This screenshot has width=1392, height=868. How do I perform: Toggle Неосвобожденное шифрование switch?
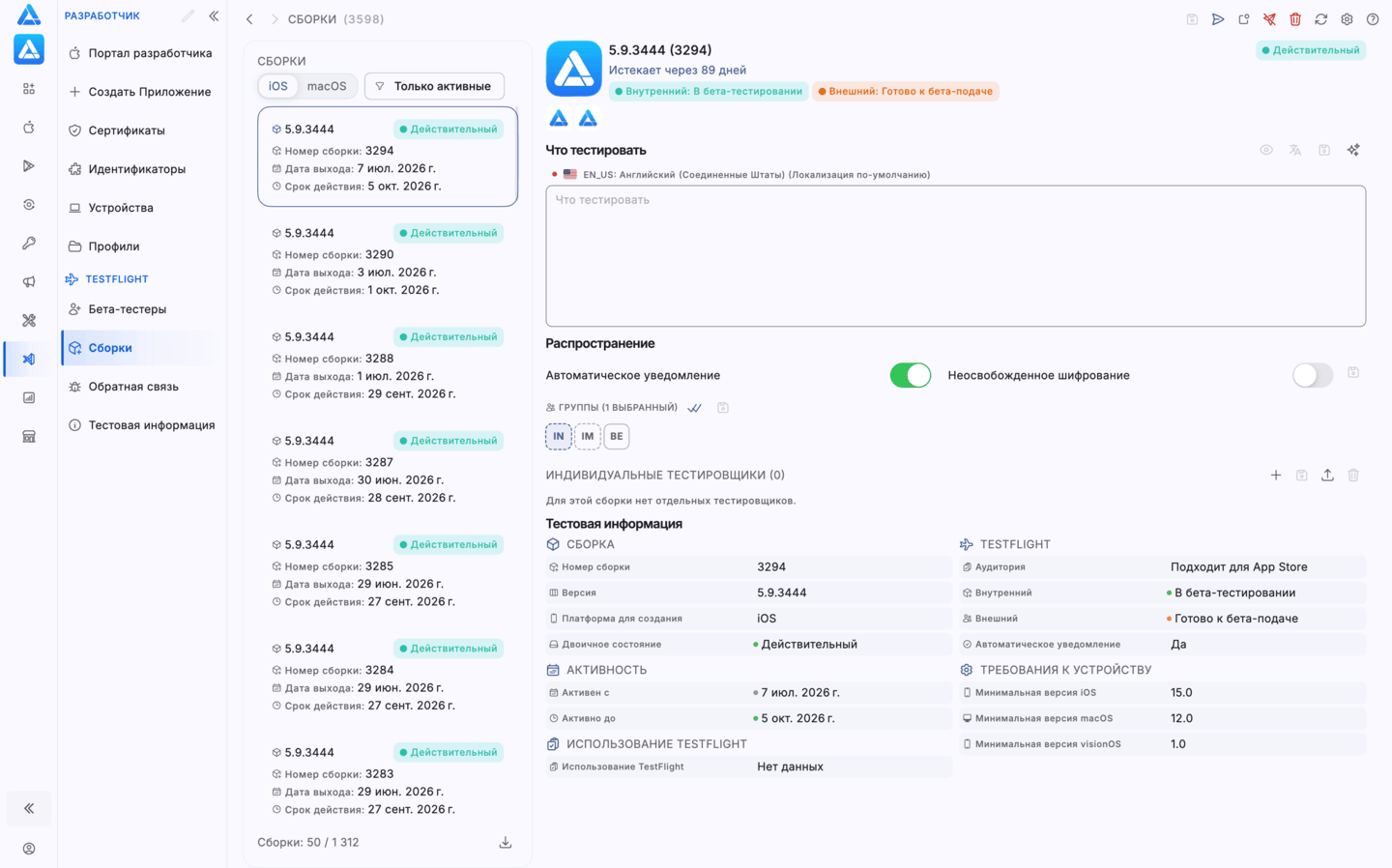(1313, 375)
